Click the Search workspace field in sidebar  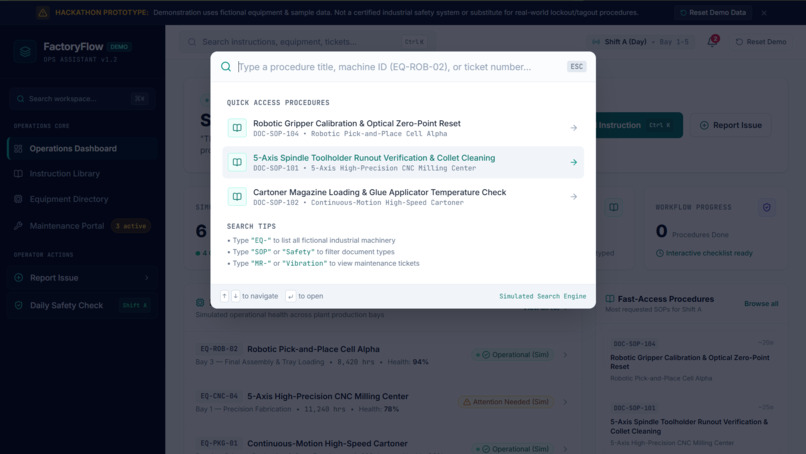[x=82, y=99]
